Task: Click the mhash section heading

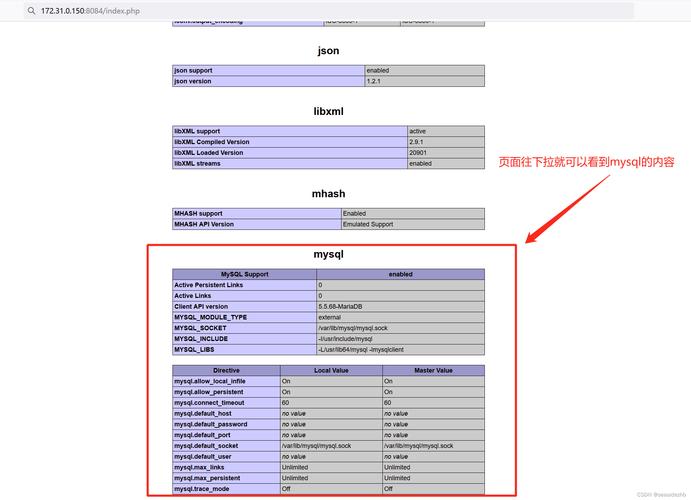Action: click(x=328, y=194)
